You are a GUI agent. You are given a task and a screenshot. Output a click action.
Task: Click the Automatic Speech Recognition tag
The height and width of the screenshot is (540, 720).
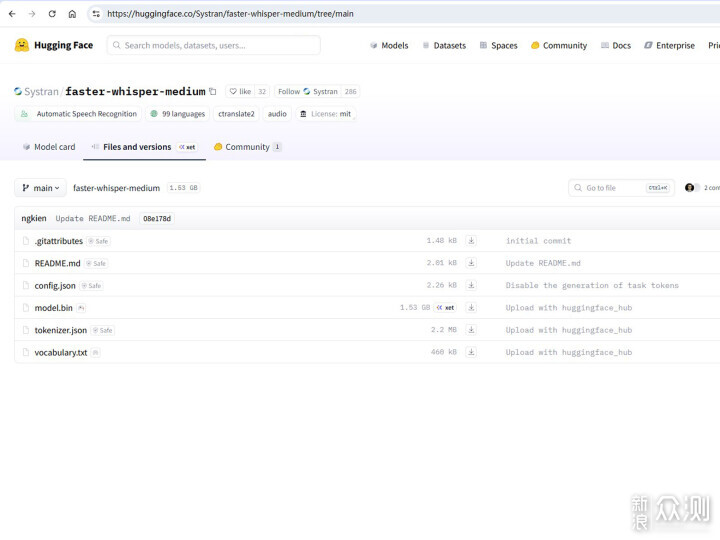click(78, 114)
